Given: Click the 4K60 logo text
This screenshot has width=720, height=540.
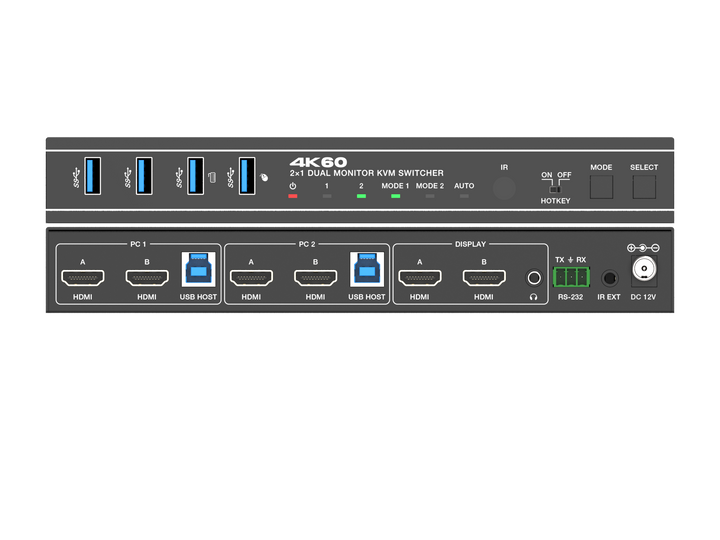Looking at the screenshot, I should 318,162.
